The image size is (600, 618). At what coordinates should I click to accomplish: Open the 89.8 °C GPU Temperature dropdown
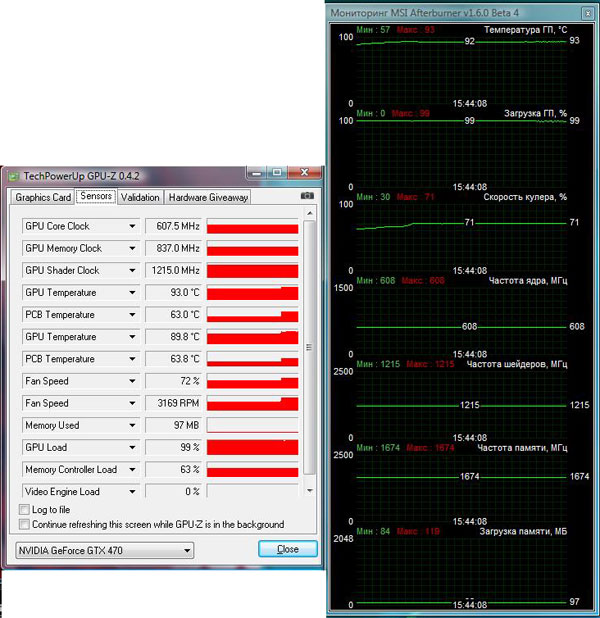132,337
